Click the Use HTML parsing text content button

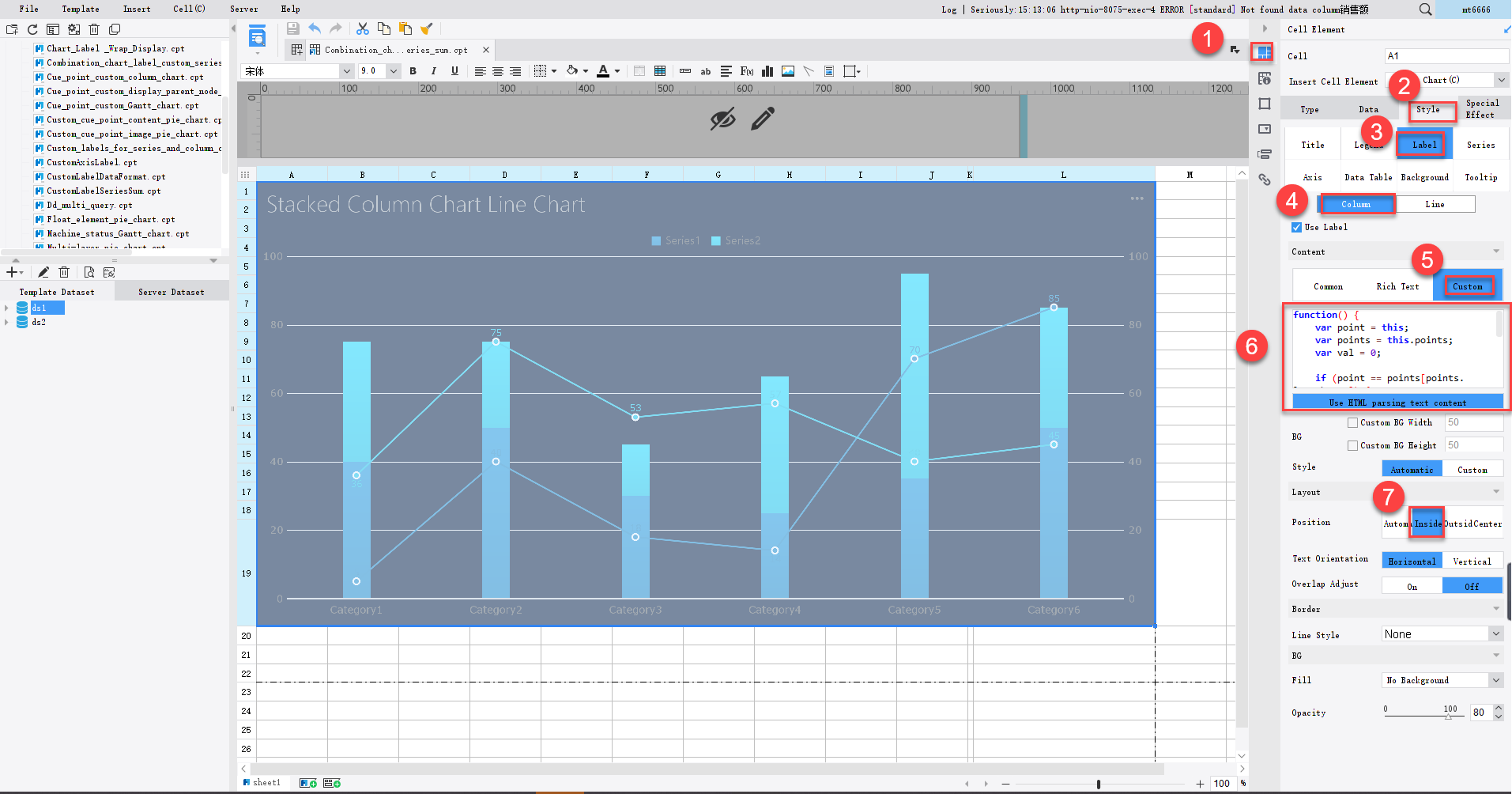[1397, 402]
